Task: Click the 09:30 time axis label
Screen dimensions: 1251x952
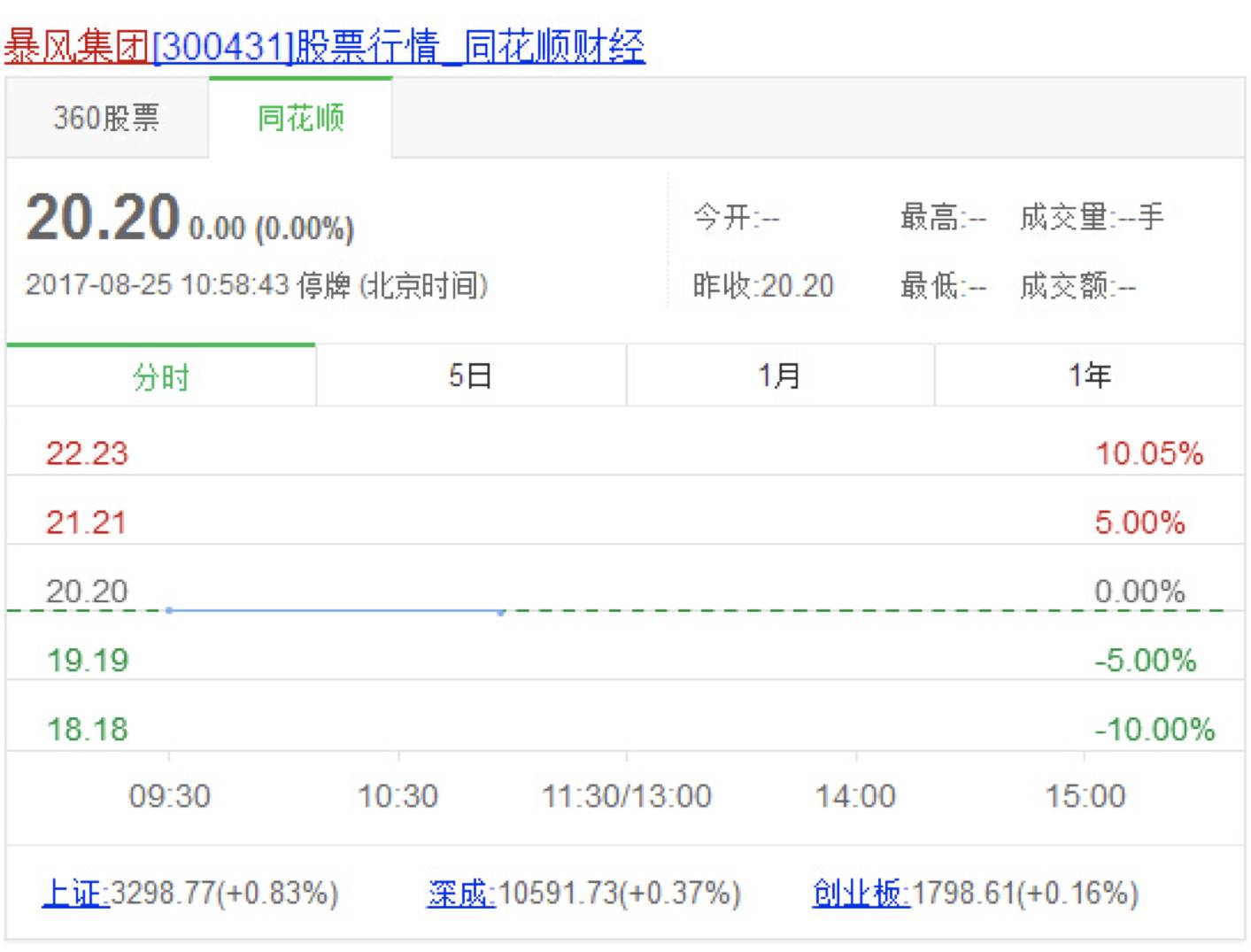Action: coord(170,795)
